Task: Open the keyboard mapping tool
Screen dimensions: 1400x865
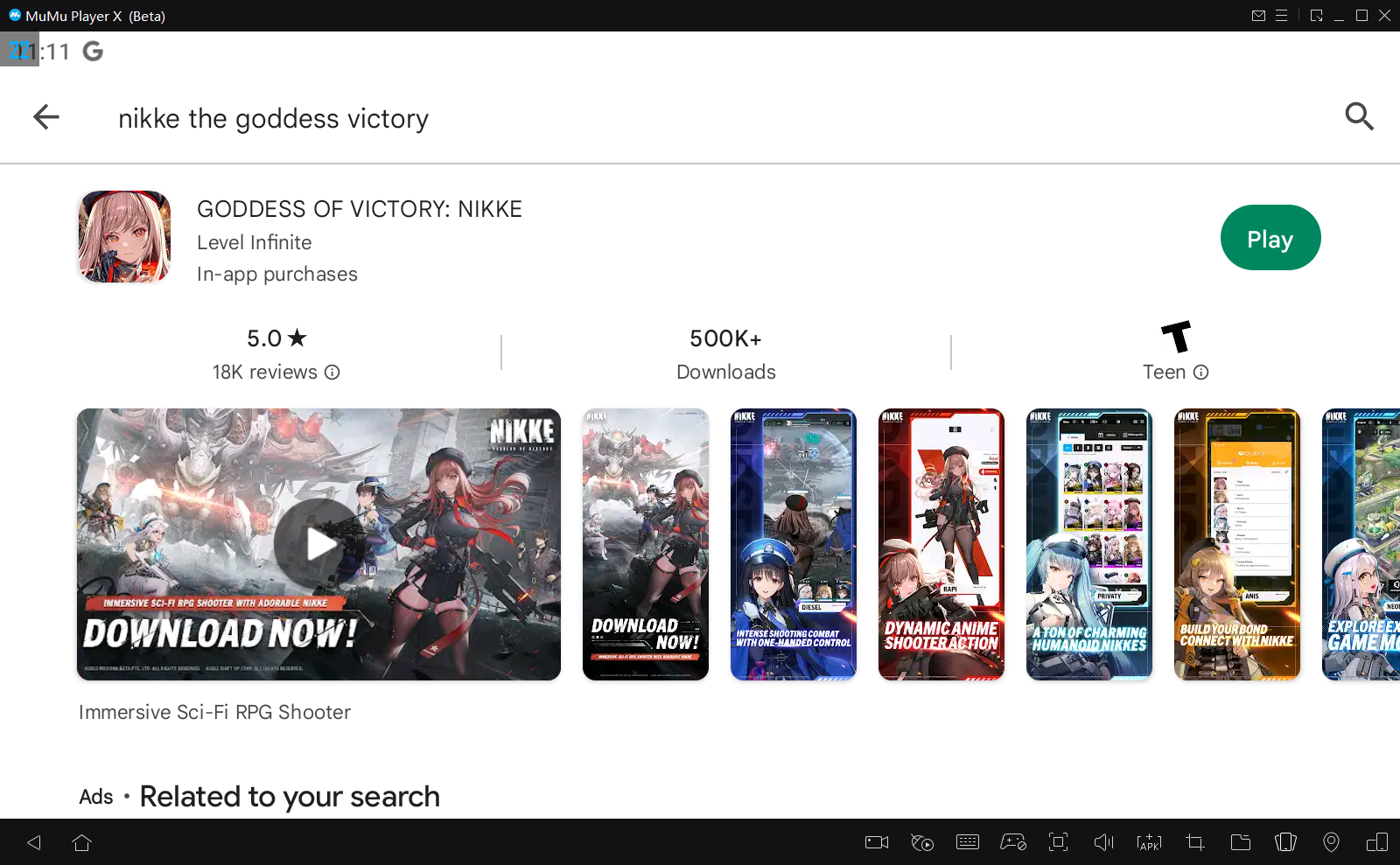Action: pos(968,842)
